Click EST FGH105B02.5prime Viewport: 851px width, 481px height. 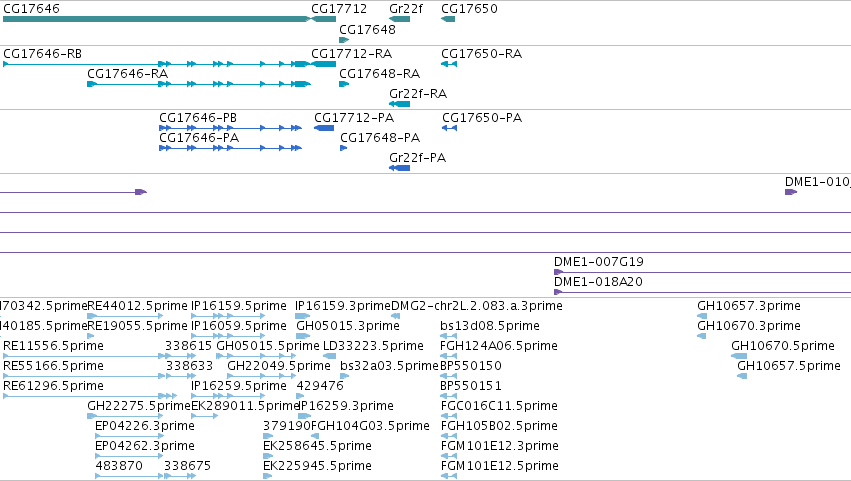pyautogui.click(x=499, y=426)
